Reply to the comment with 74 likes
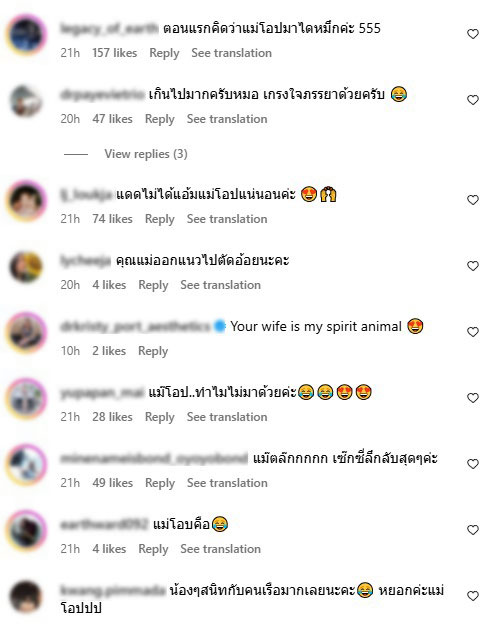Viewport: 489px width, 627px height. (x=160, y=219)
